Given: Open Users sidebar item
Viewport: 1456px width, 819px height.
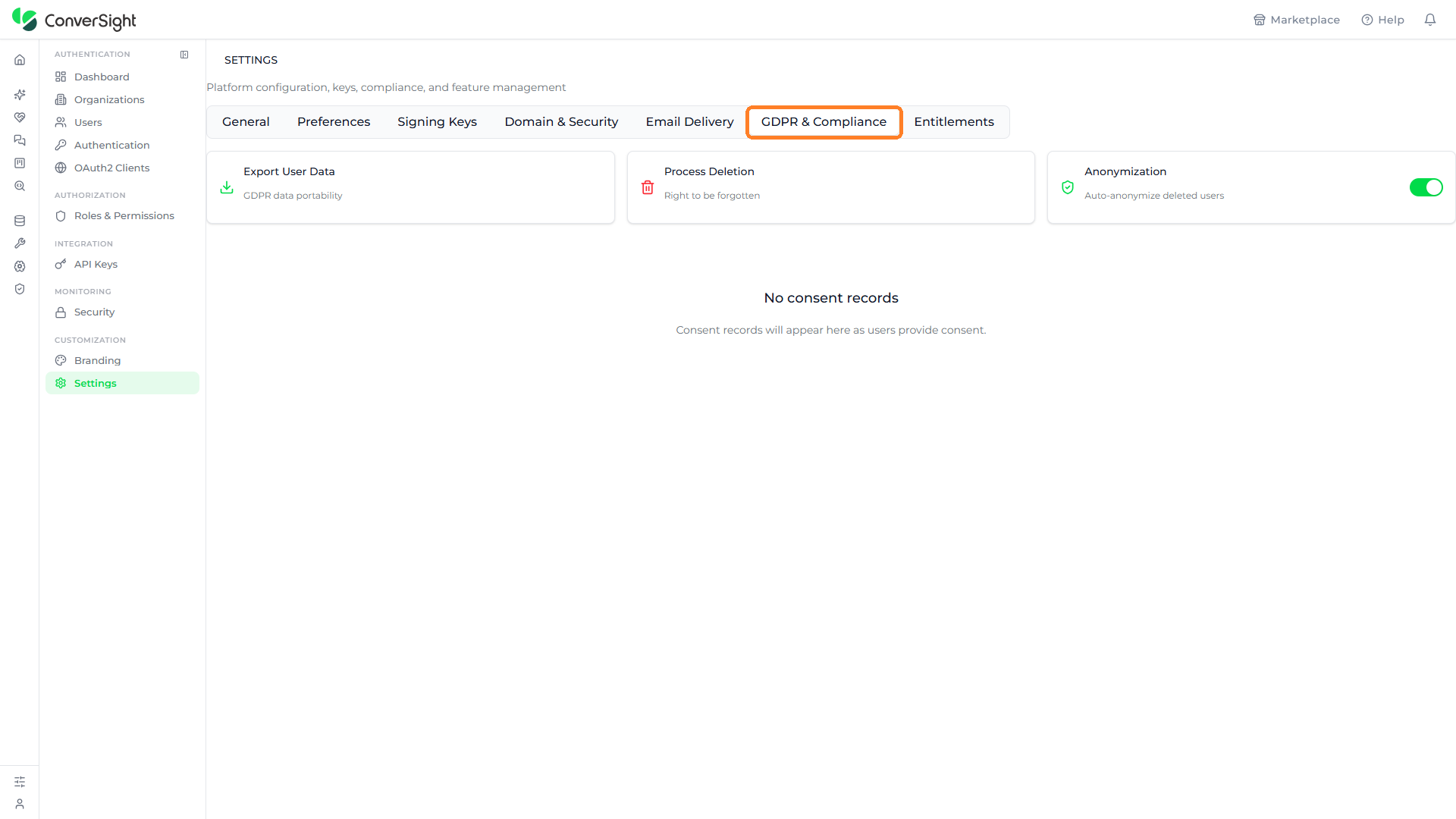Looking at the screenshot, I should (x=122, y=122).
